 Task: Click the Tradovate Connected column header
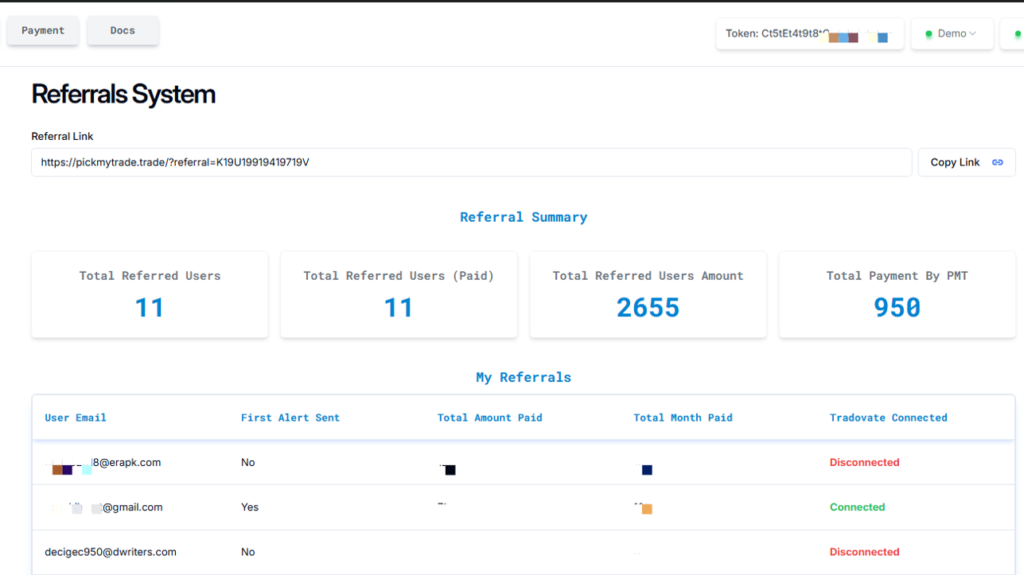[x=888, y=418]
